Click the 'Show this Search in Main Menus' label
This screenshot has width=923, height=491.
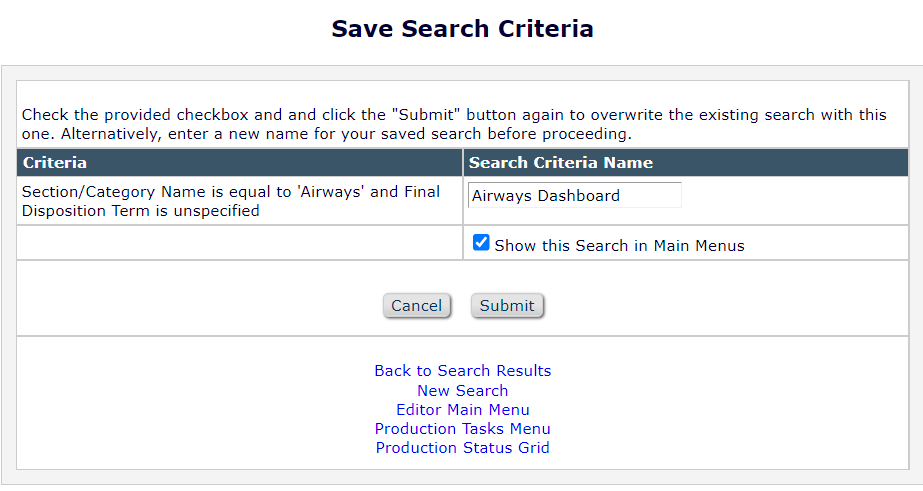pyautogui.click(x=619, y=245)
